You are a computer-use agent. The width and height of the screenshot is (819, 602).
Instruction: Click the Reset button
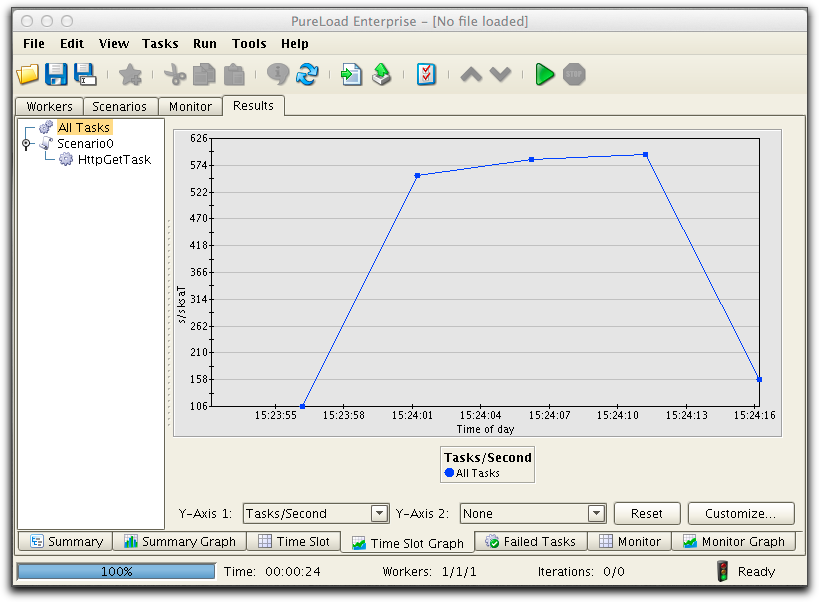coord(647,513)
